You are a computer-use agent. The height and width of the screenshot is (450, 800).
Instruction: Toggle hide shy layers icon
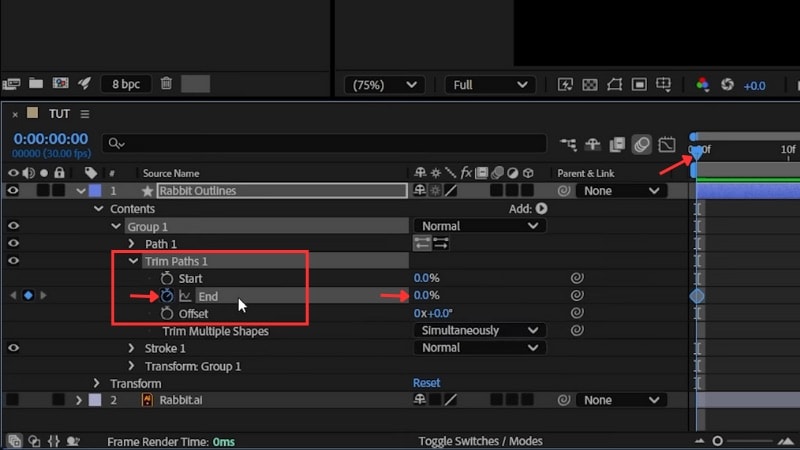click(x=592, y=144)
